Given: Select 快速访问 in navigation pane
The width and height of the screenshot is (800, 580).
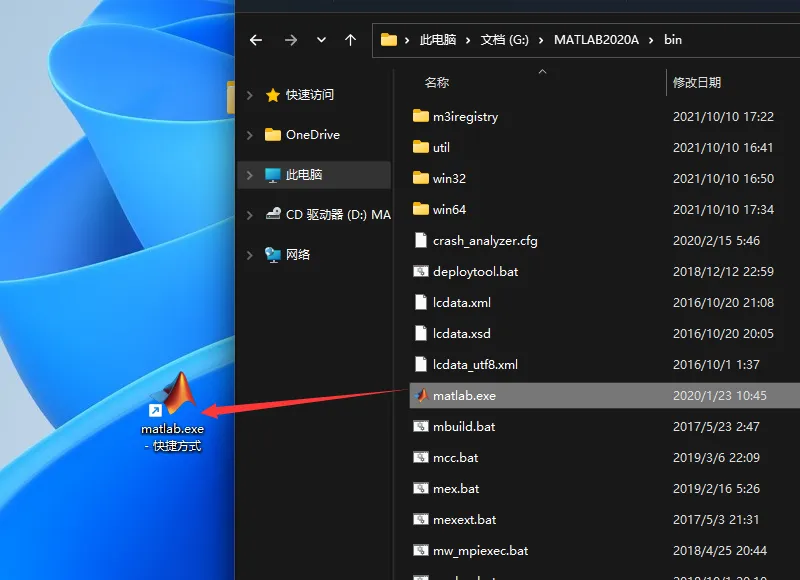Looking at the screenshot, I should (x=310, y=95).
